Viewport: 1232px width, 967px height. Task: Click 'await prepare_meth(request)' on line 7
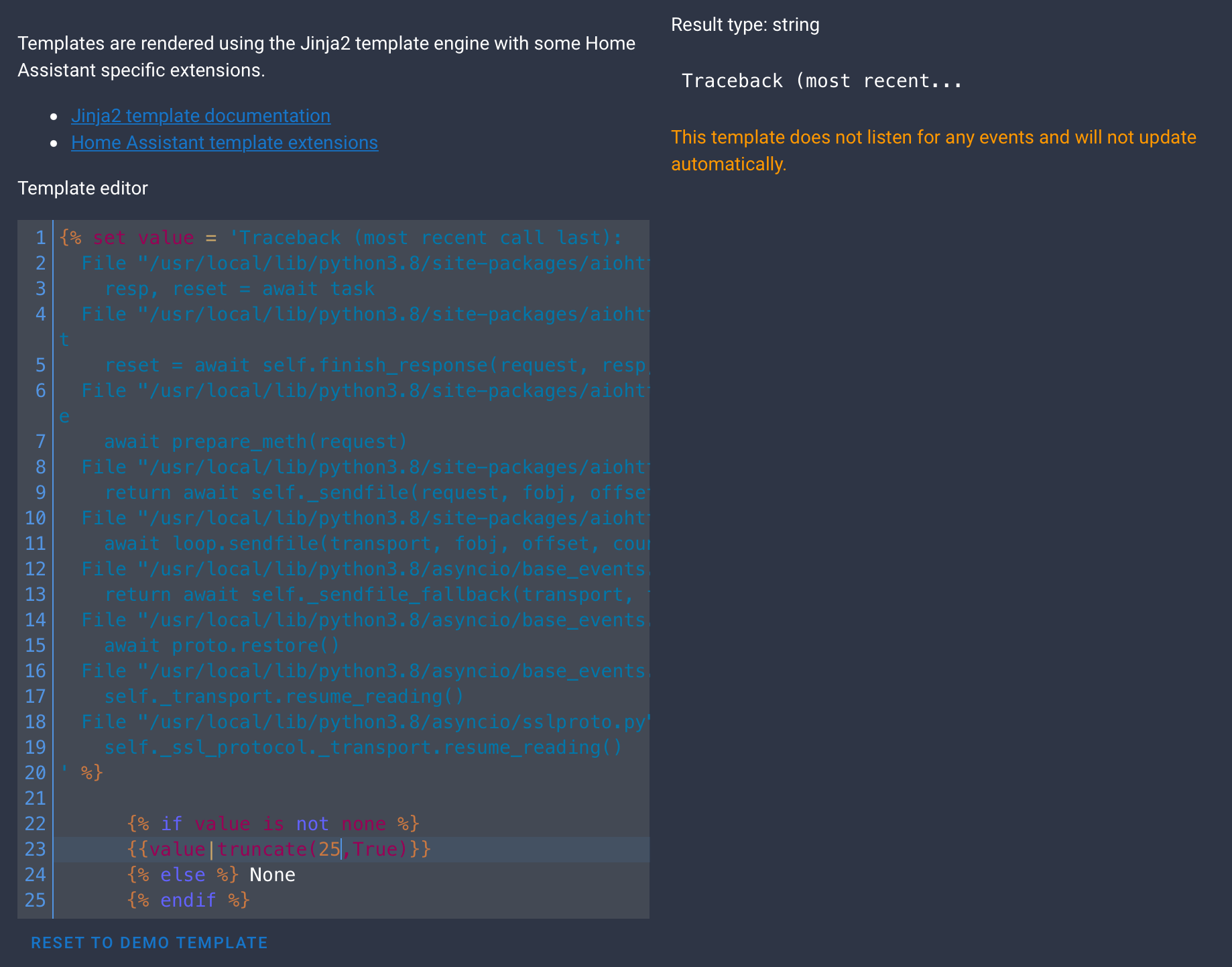point(255,441)
